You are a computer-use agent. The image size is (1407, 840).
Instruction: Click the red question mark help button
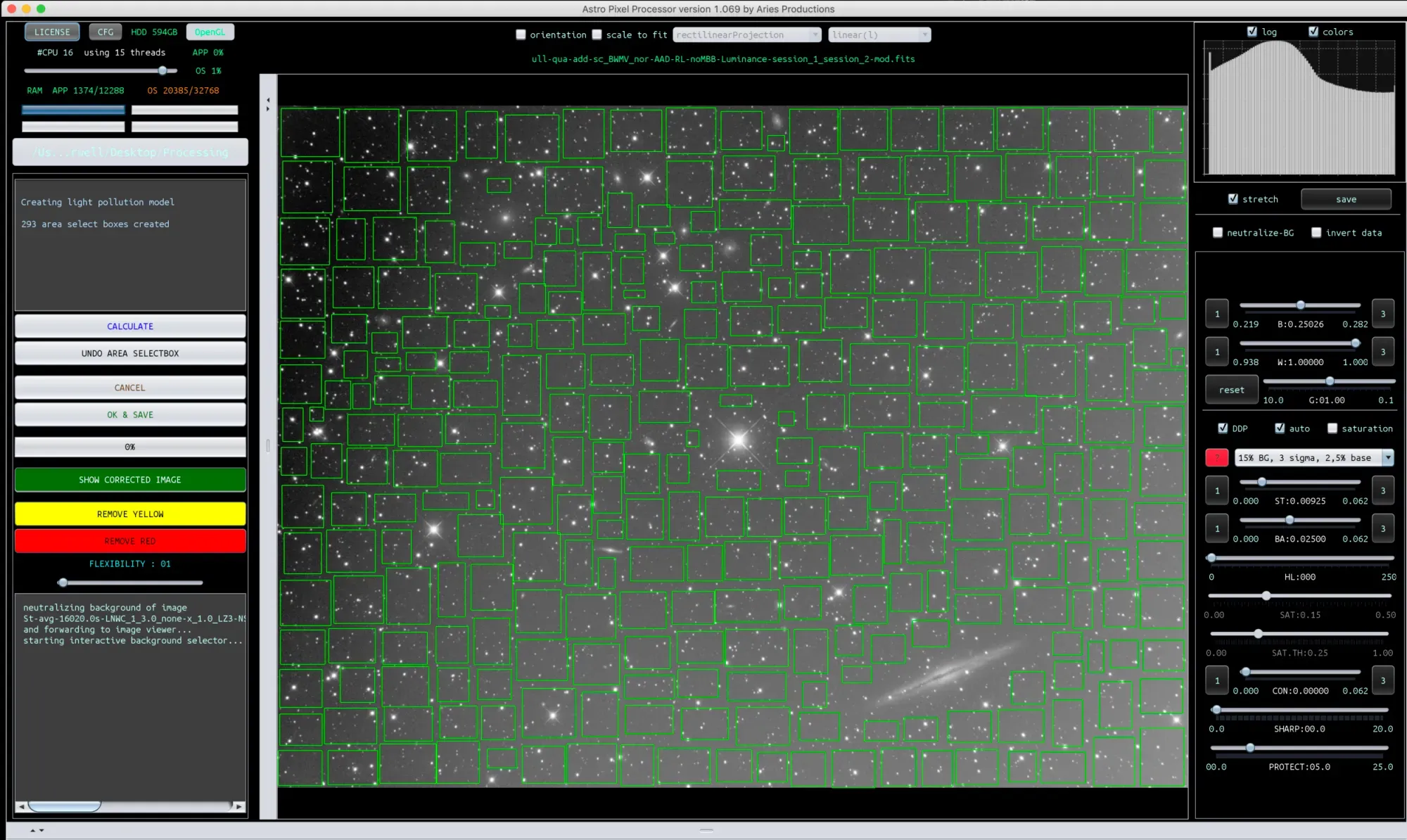[1216, 458]
